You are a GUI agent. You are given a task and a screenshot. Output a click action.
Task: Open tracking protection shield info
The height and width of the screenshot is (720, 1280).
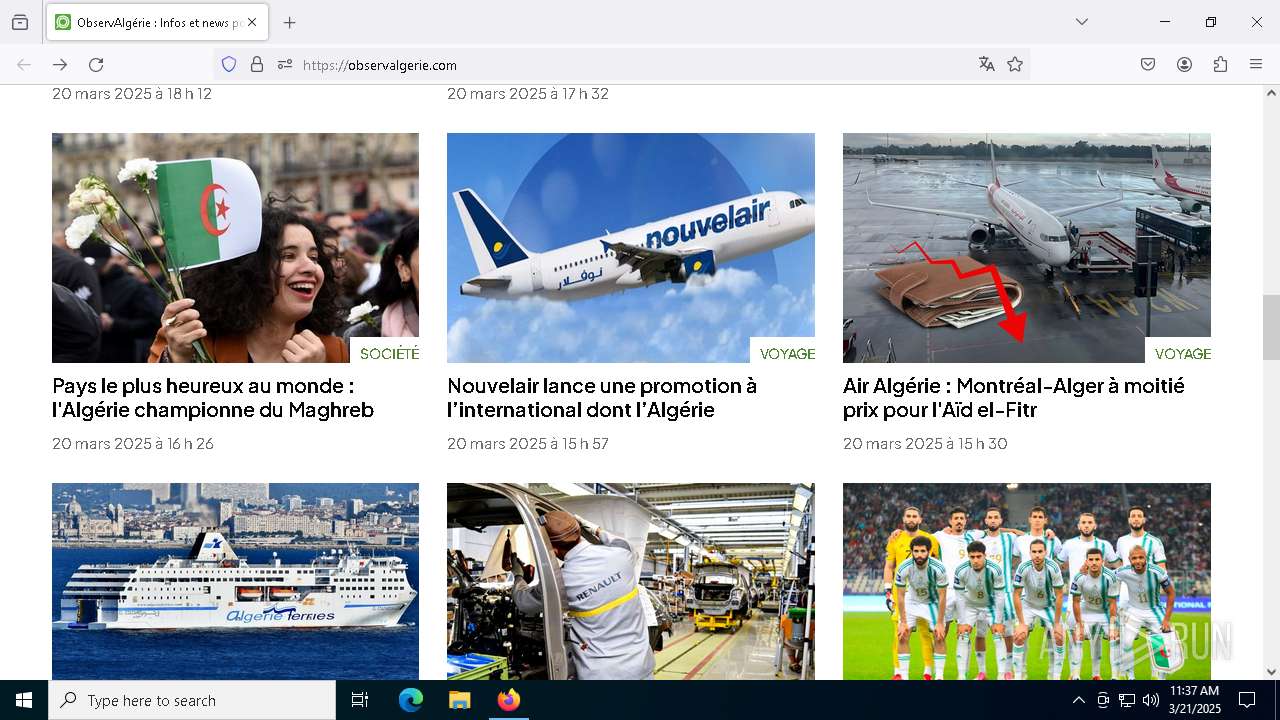tap(229, 65)
